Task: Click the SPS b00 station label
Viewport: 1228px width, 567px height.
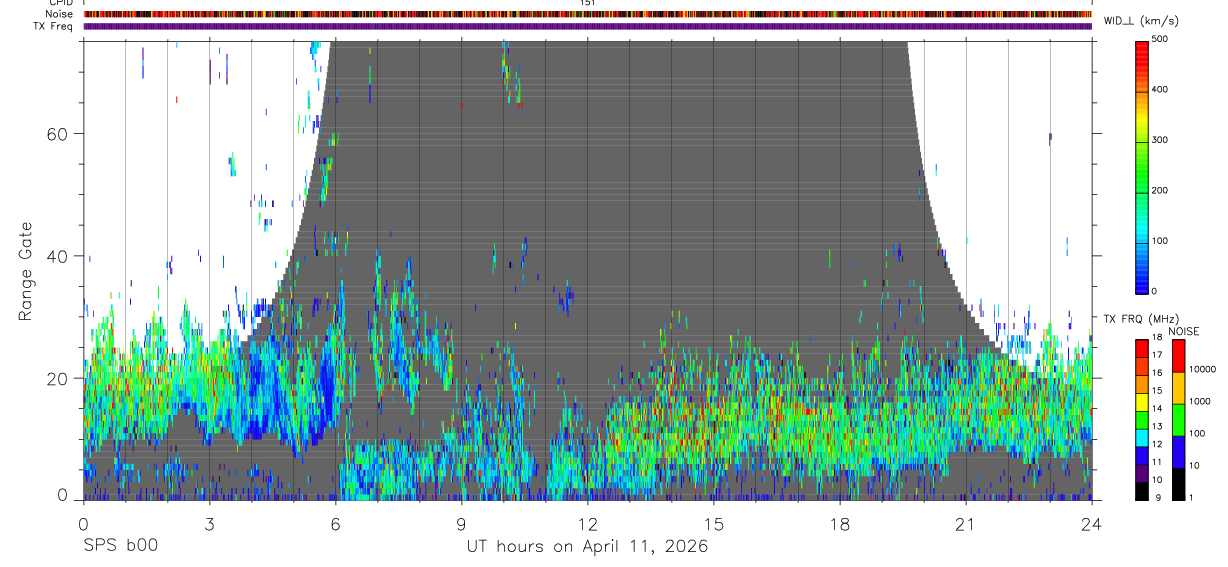Action: click(x=119, y=546)
